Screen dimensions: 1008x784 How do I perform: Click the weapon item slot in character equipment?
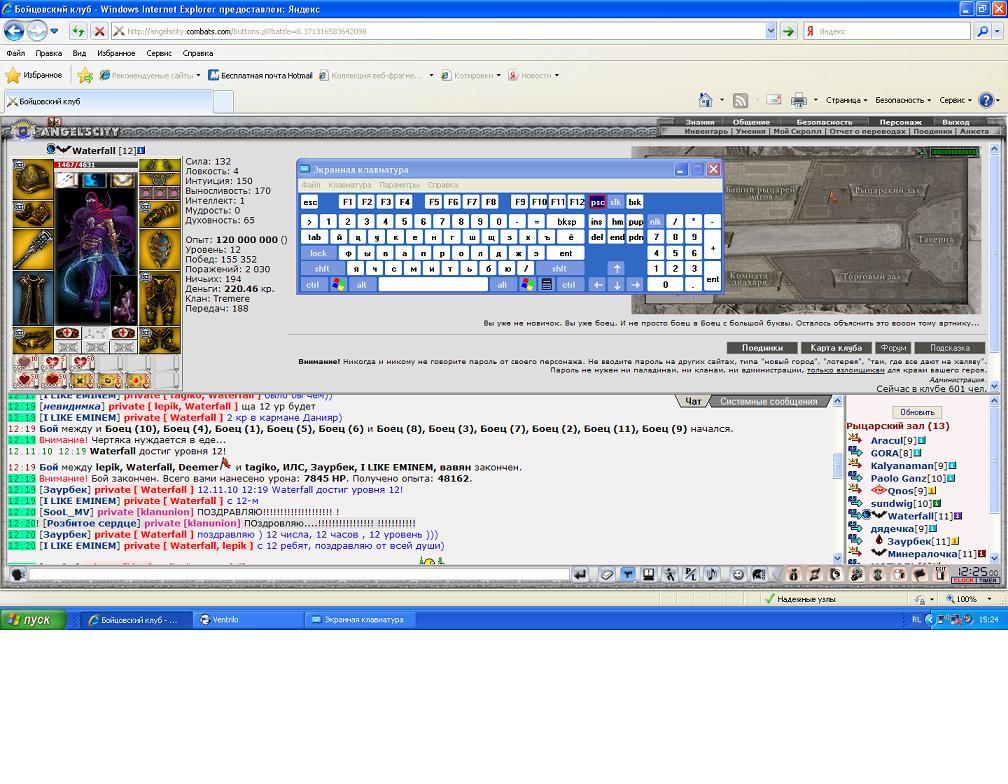pos(32,249)
